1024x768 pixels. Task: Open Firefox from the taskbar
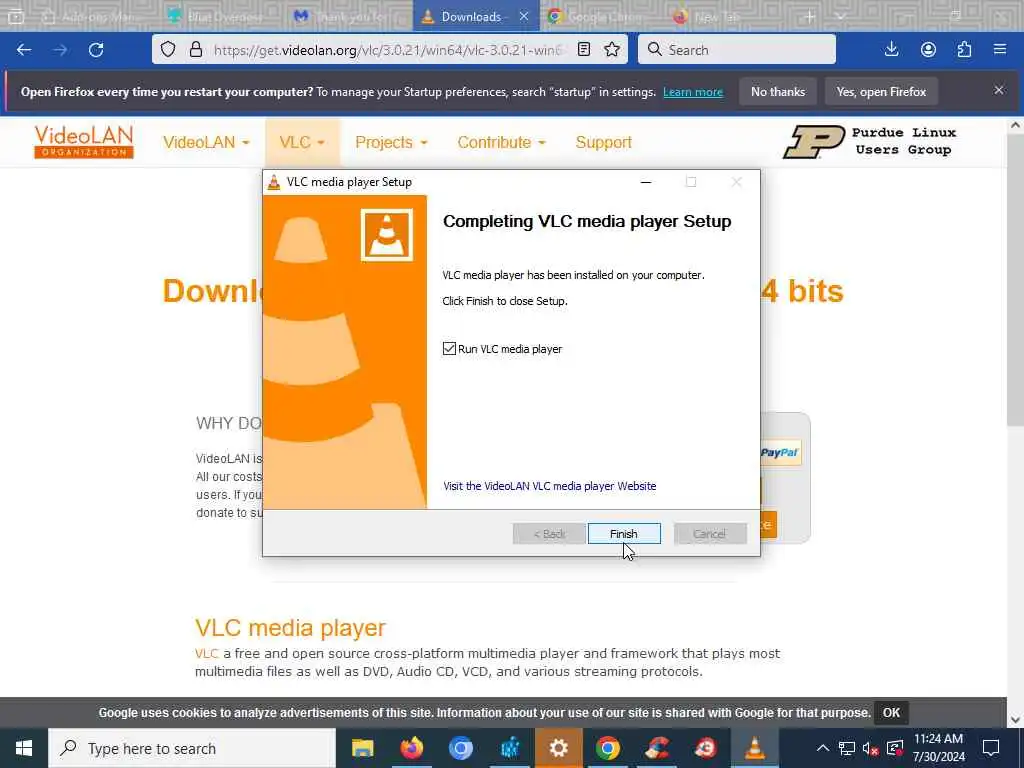pyautogui.click(x=411, y=748)
